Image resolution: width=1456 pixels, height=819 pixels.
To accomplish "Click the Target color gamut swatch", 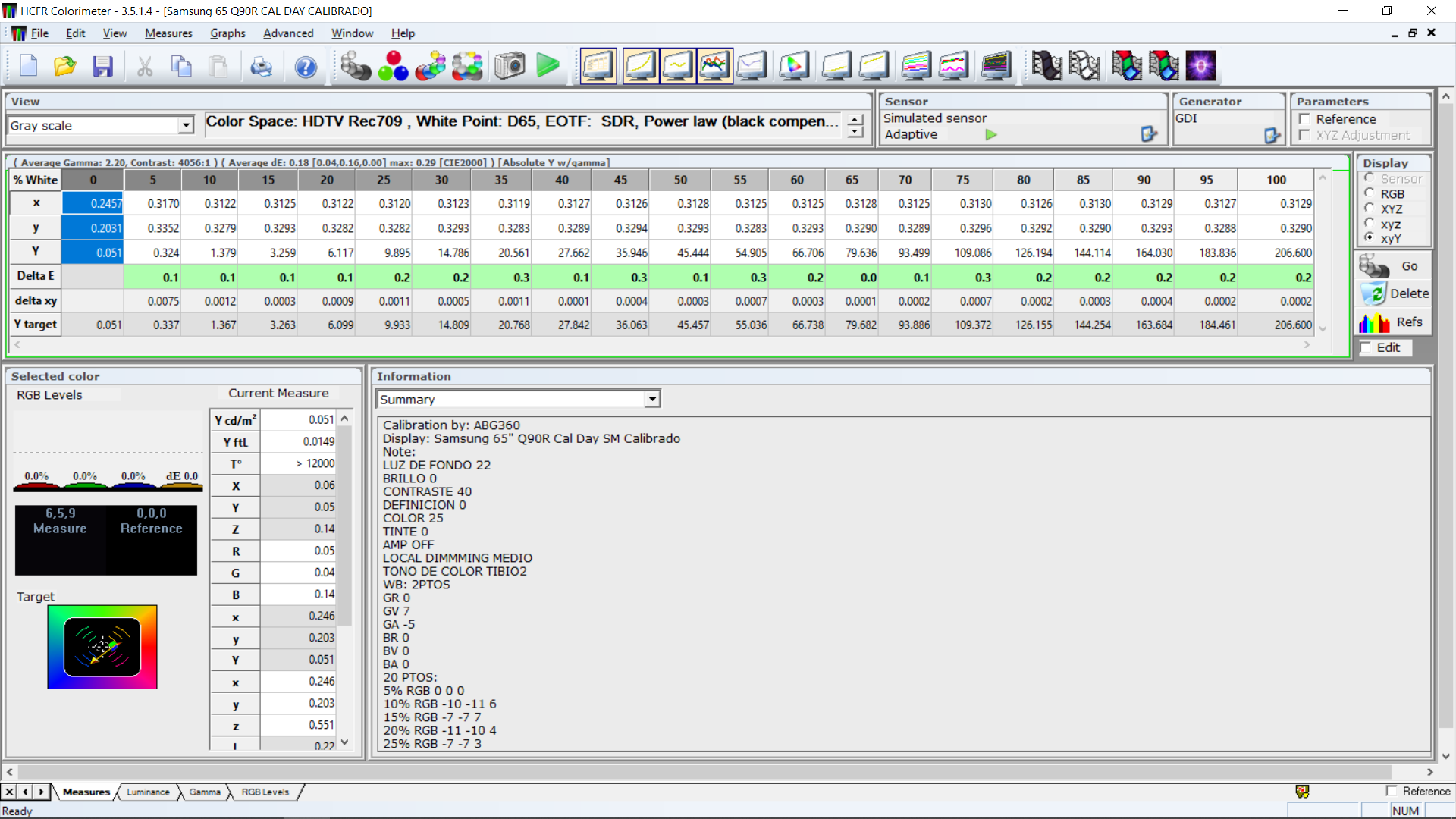I will point(102,647).
